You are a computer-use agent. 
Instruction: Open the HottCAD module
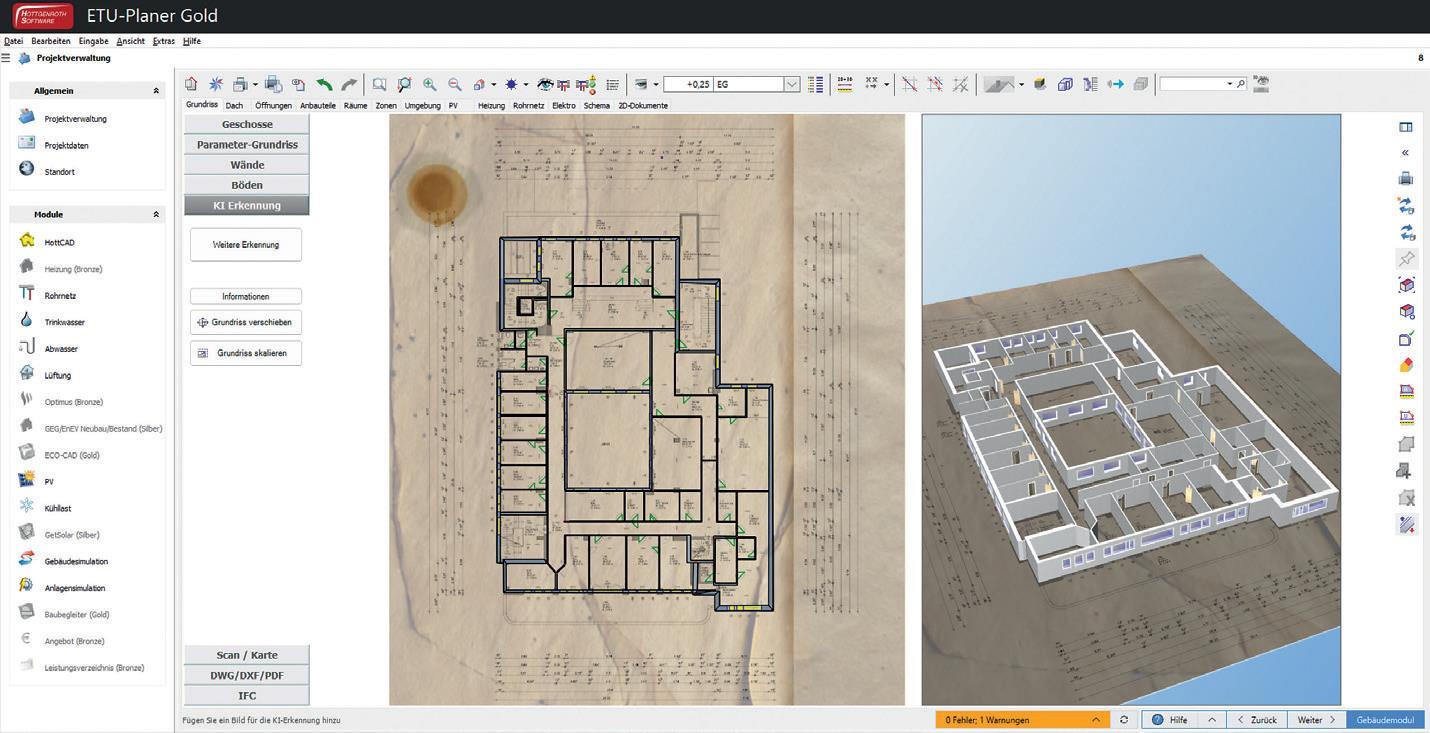[x=60, y=243]
